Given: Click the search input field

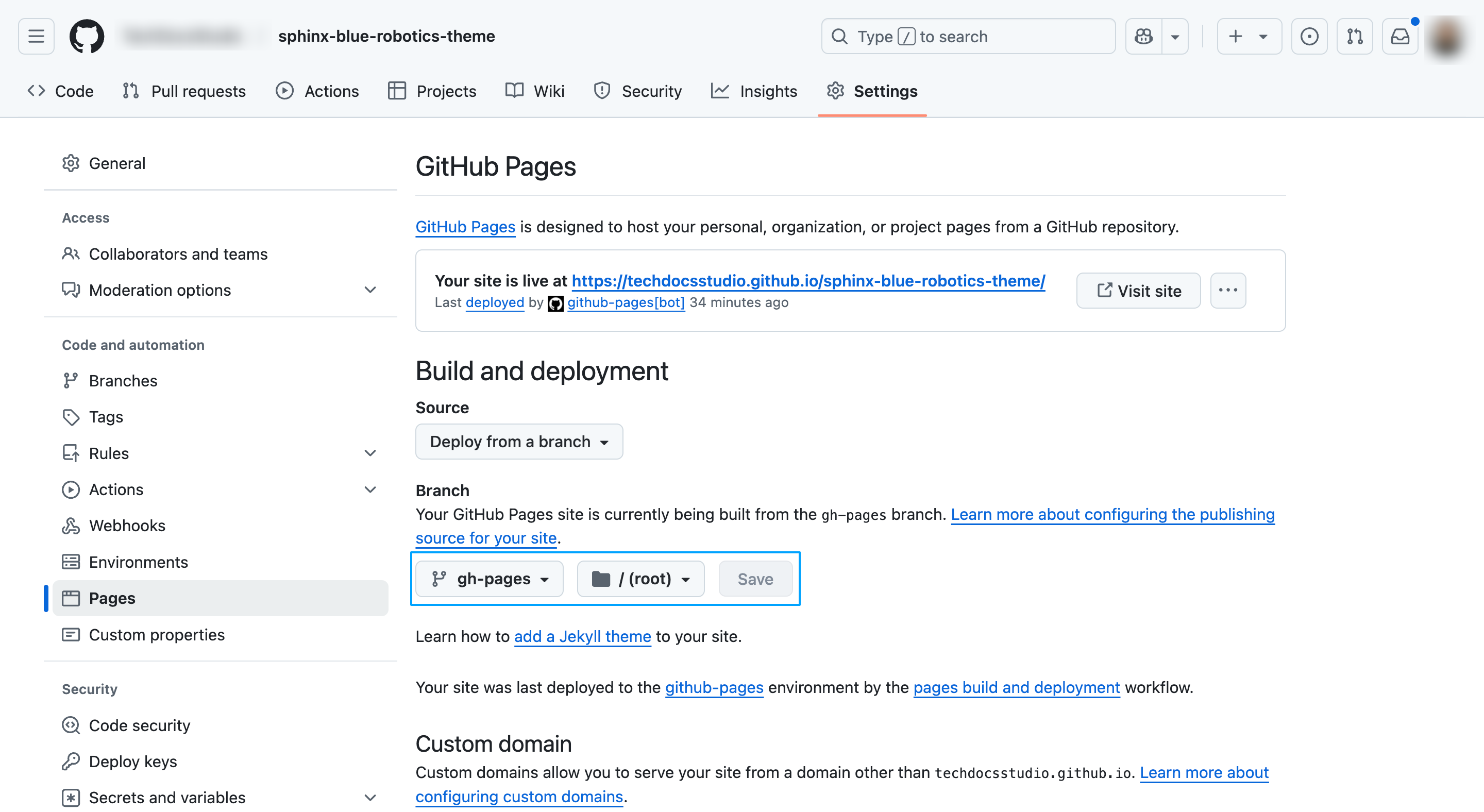Looking at the screenshot, I should 968,36.
